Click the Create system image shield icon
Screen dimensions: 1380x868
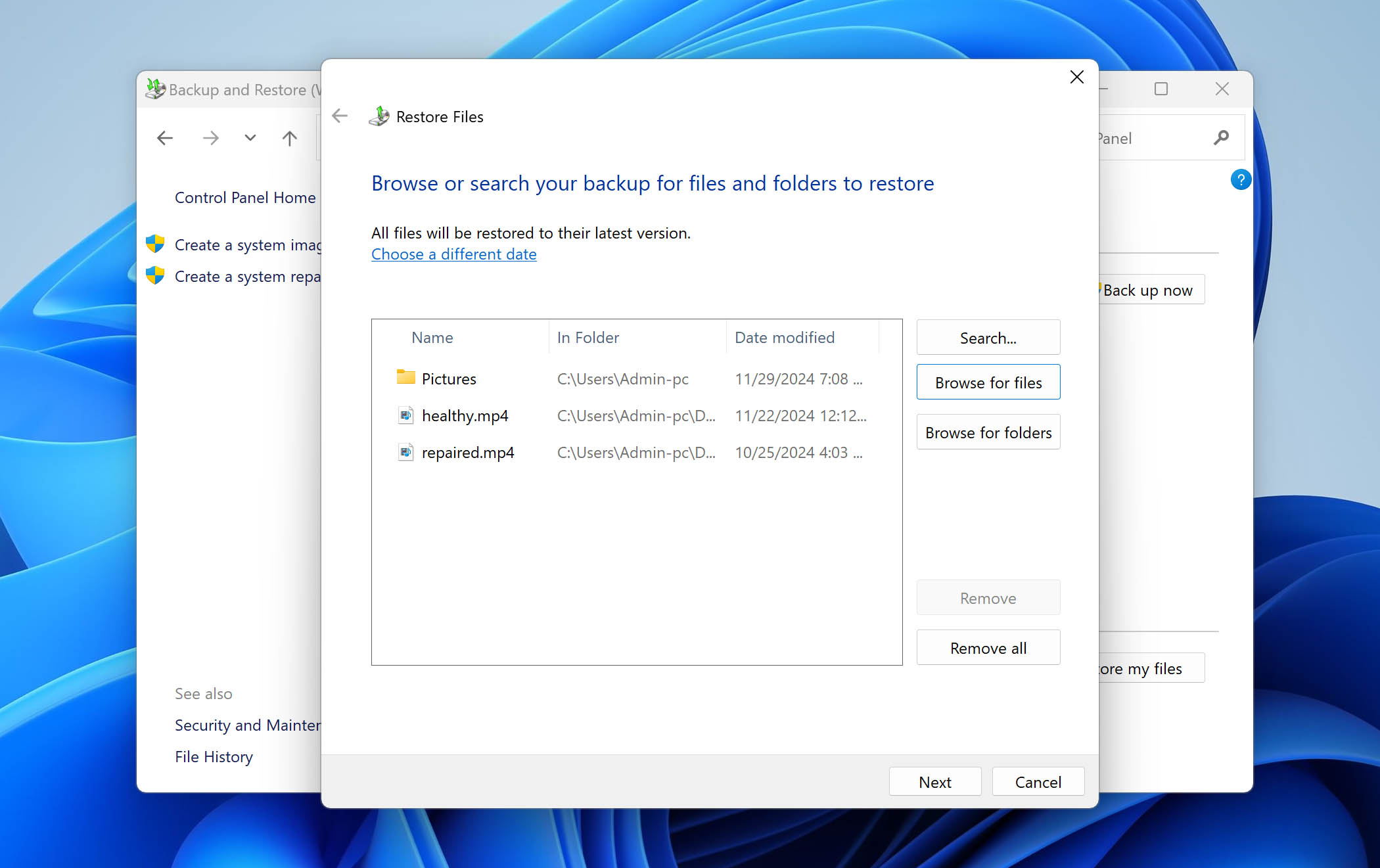pos(153,244)
